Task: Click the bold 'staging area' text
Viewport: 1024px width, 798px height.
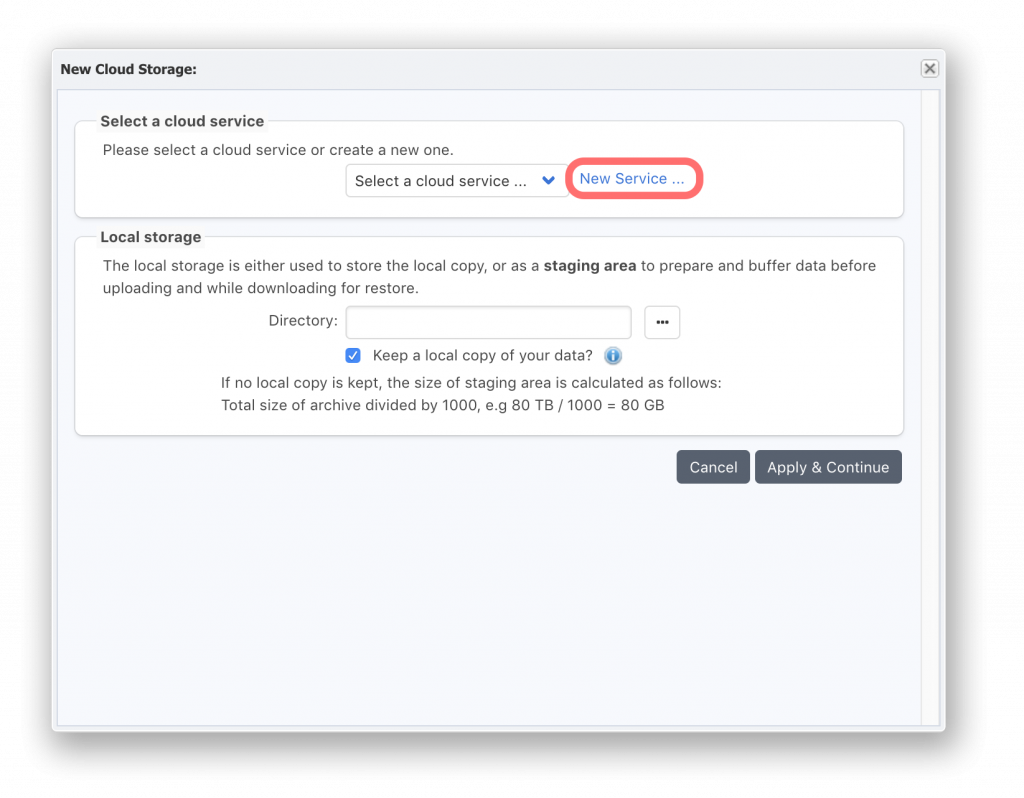Action: point(590,266)
